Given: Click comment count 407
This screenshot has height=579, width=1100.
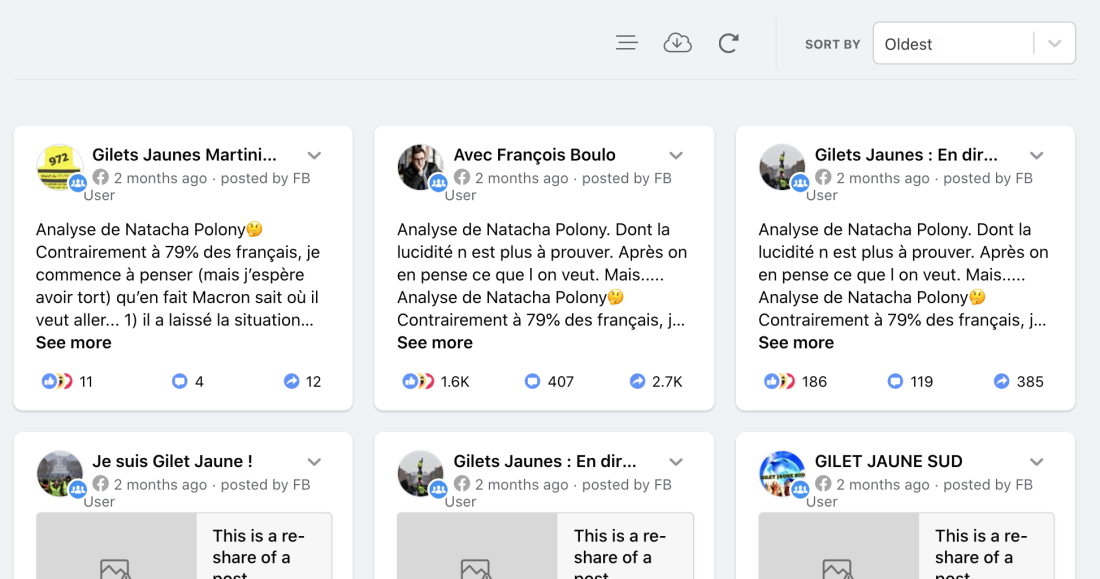Looking at the screenshot, I should pyautogui.click(x=561, y=382).
